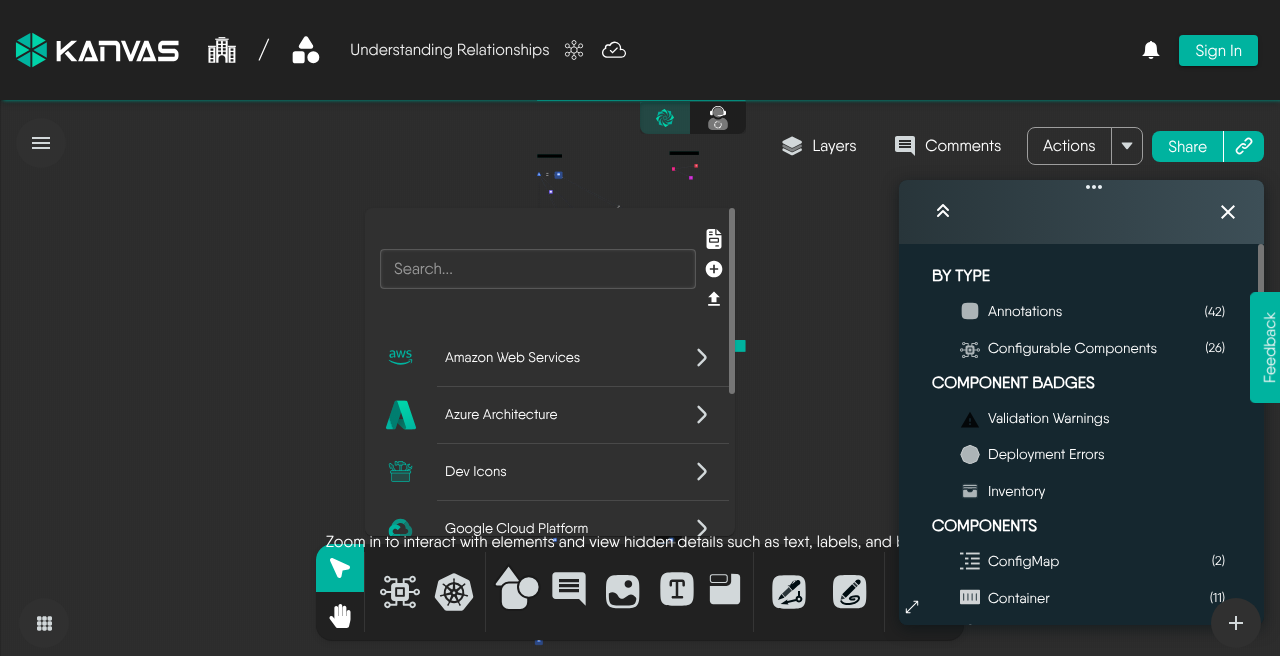The width and height of the screenshot is (1280, 656).
Task: Click the COMPONENTS heading
Action: (984, 526)
